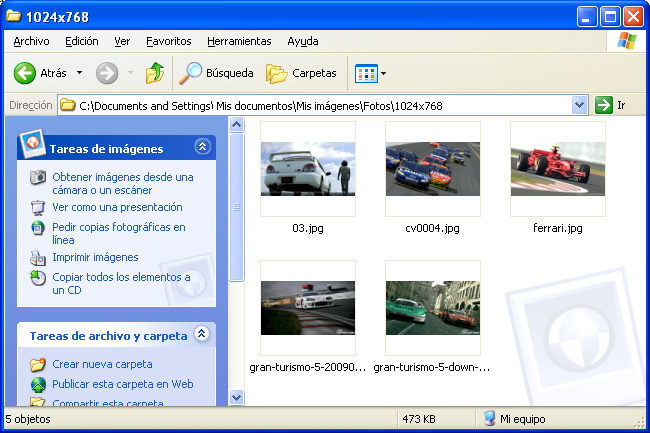Maximize the 1024x768 window
Image resolution: width=650 pixels, height=433 pixels.
(x=610, y=17)
